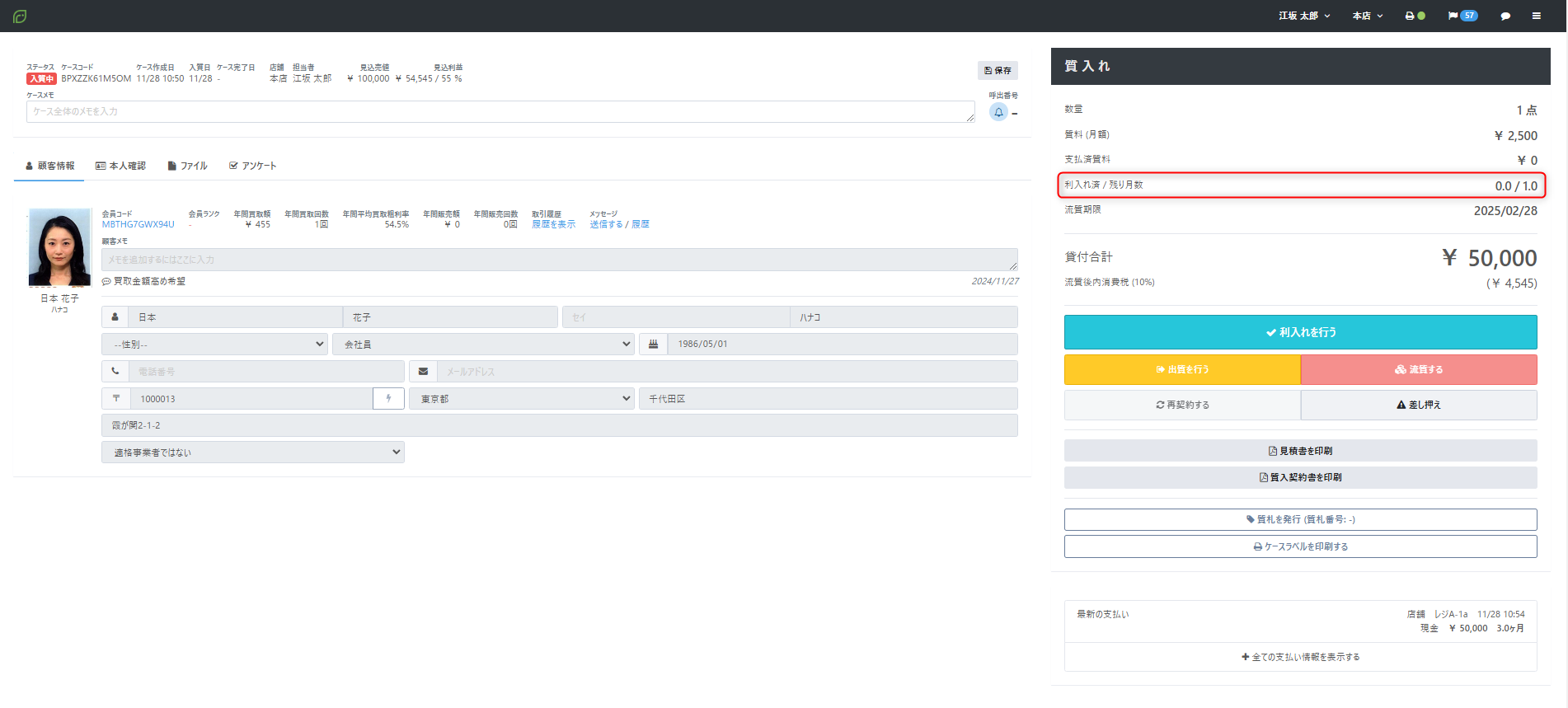Click the bell call-number icon
This screenshot has width=1568, height=708.
998,112
